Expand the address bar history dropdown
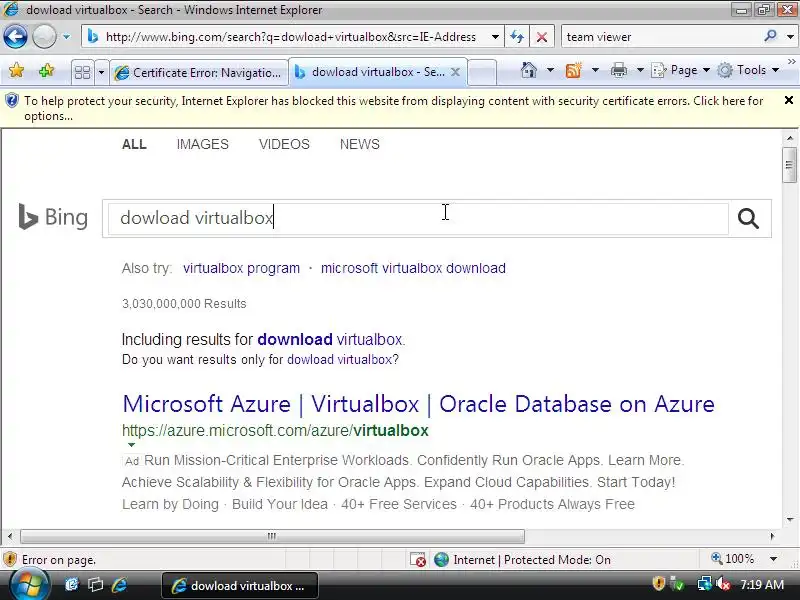This screenshot has height=600, width=800. point(495,37)
